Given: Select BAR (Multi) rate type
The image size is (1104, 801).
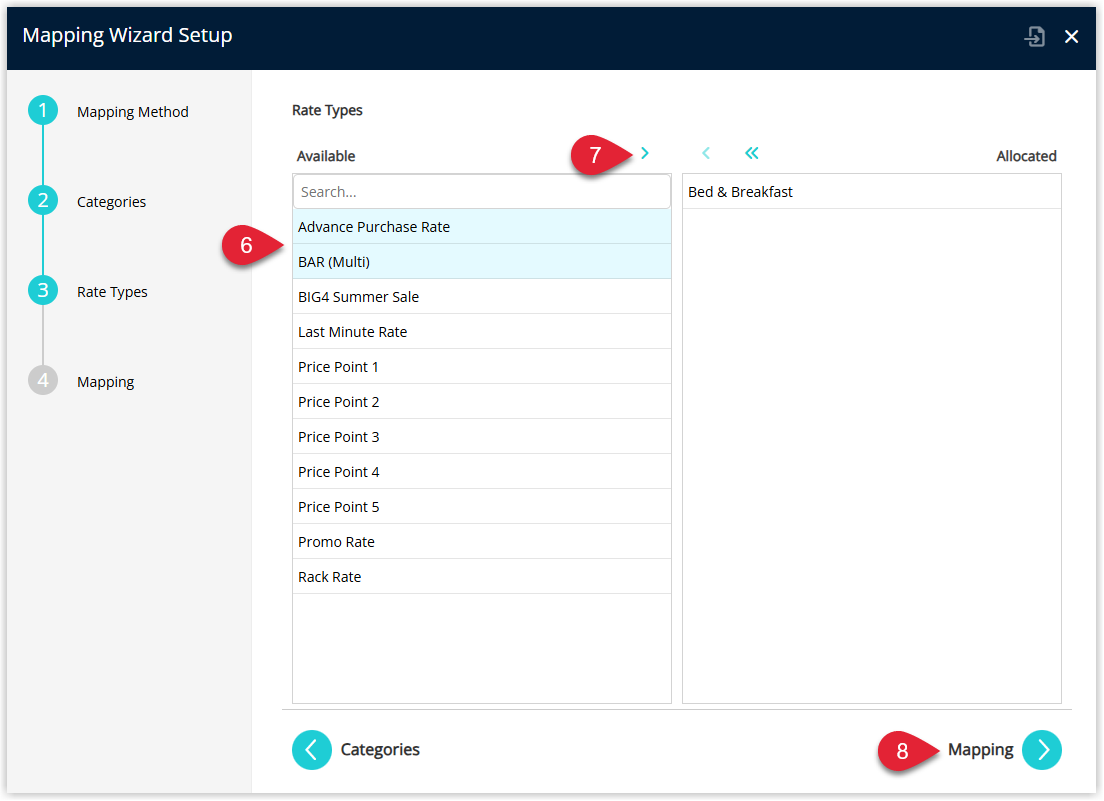Looking at the screenshot, I should (x=482, y=262).
